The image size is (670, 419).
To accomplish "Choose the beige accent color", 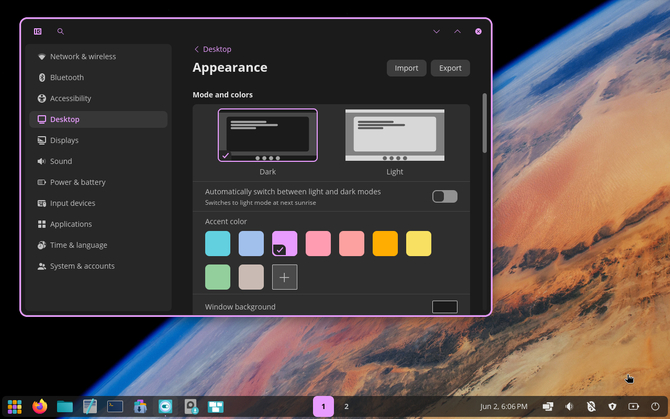I will coord(251,277).
